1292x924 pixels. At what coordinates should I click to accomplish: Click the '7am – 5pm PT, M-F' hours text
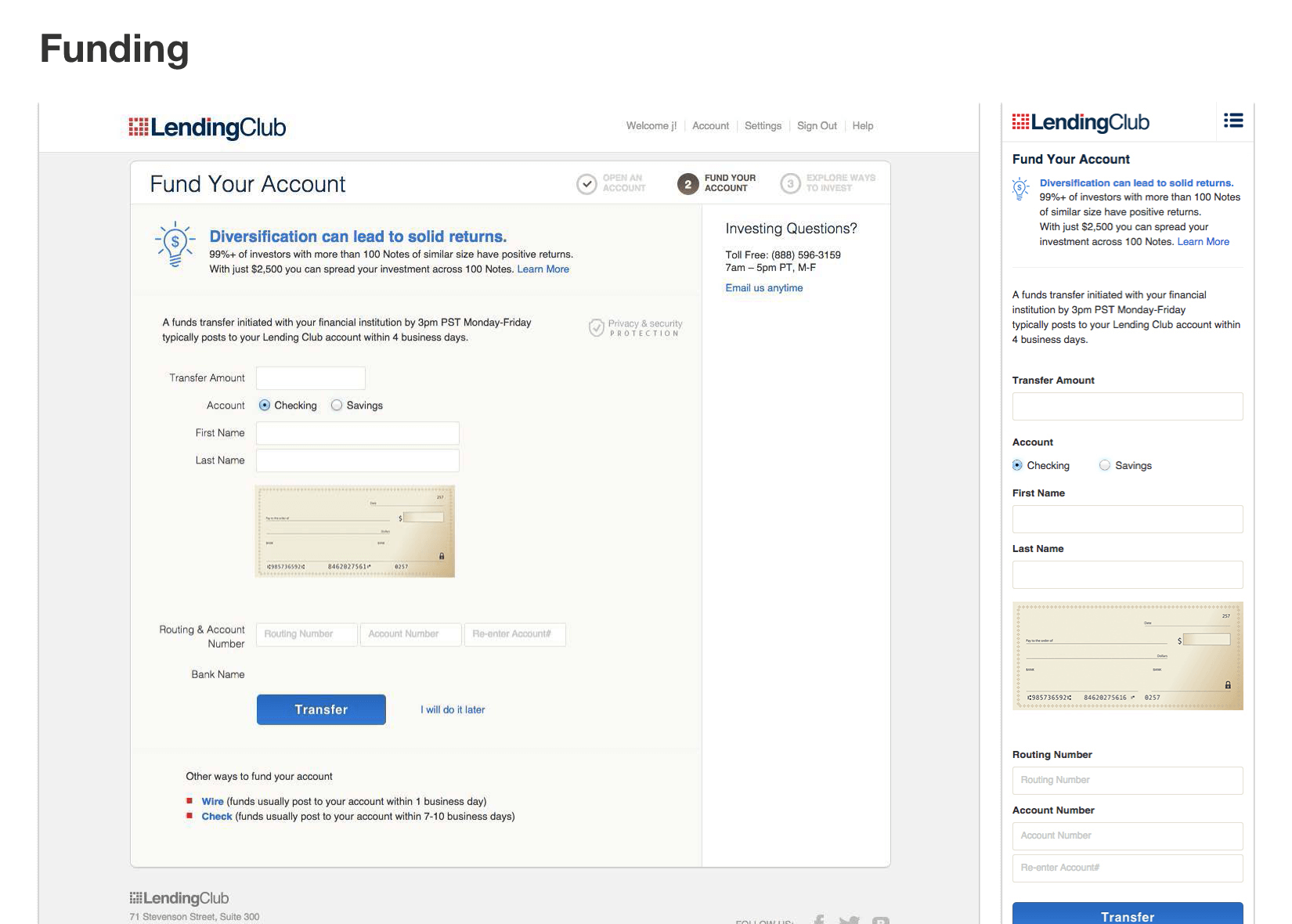[771, 268]
